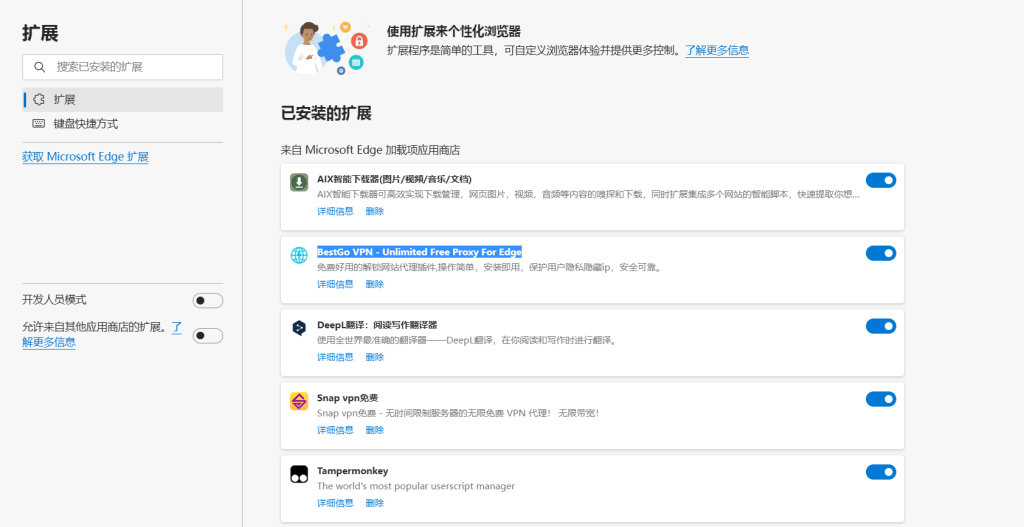Click the 使用扩展来个性化浏览器 heading
1024x527 pixels.
pos(453,31)
